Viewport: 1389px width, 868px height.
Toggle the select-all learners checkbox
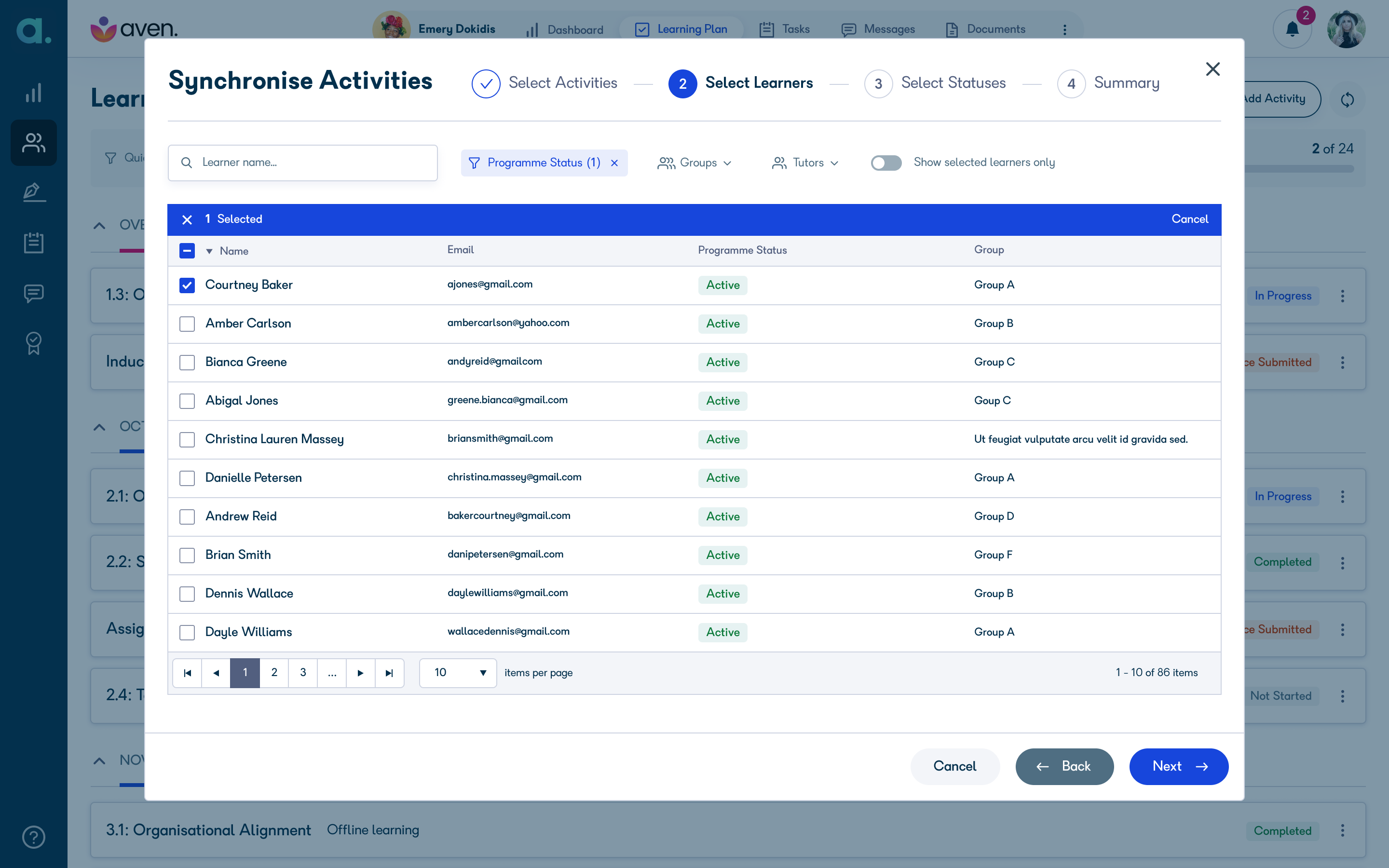click(x=187, y=251)
